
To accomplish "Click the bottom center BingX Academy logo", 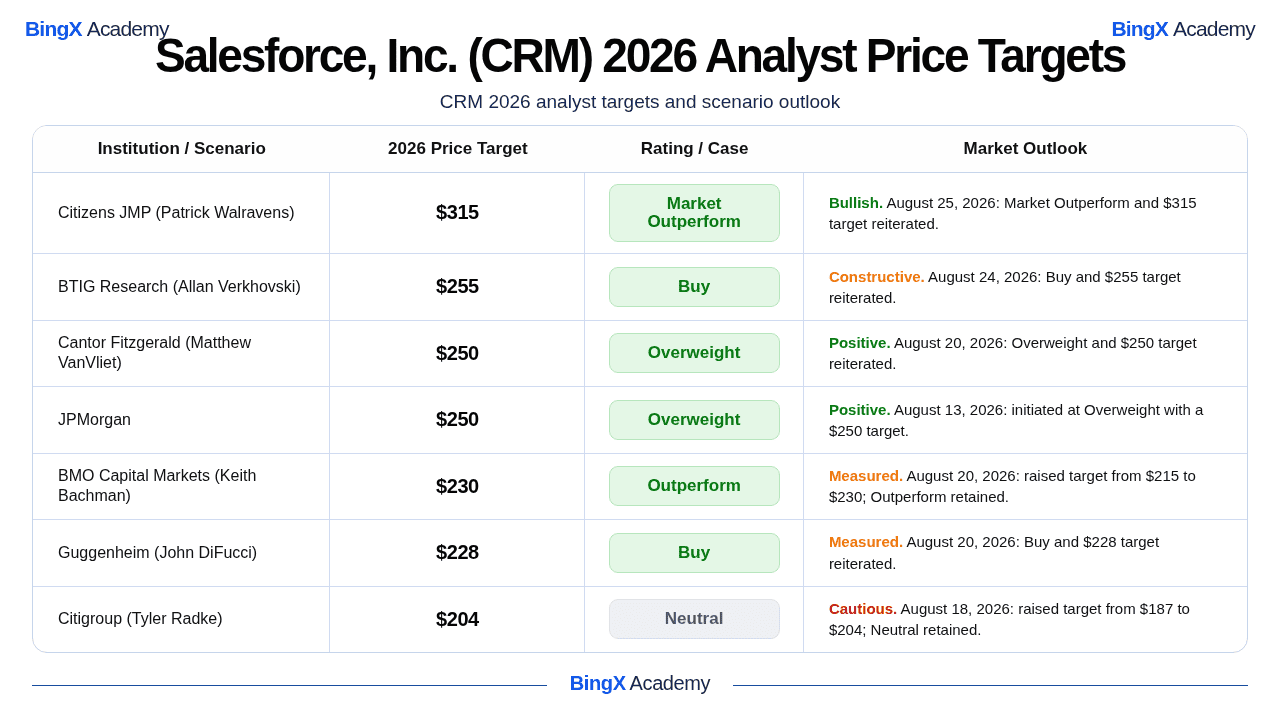I will point(640,683).
